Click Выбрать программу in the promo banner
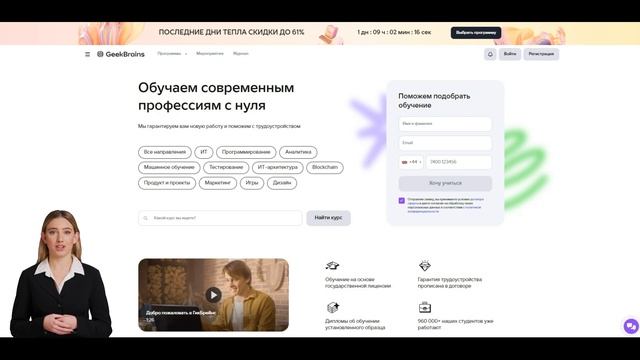This screenshot has width=640, height=360. pyautogui.click(x=476, y=33)
